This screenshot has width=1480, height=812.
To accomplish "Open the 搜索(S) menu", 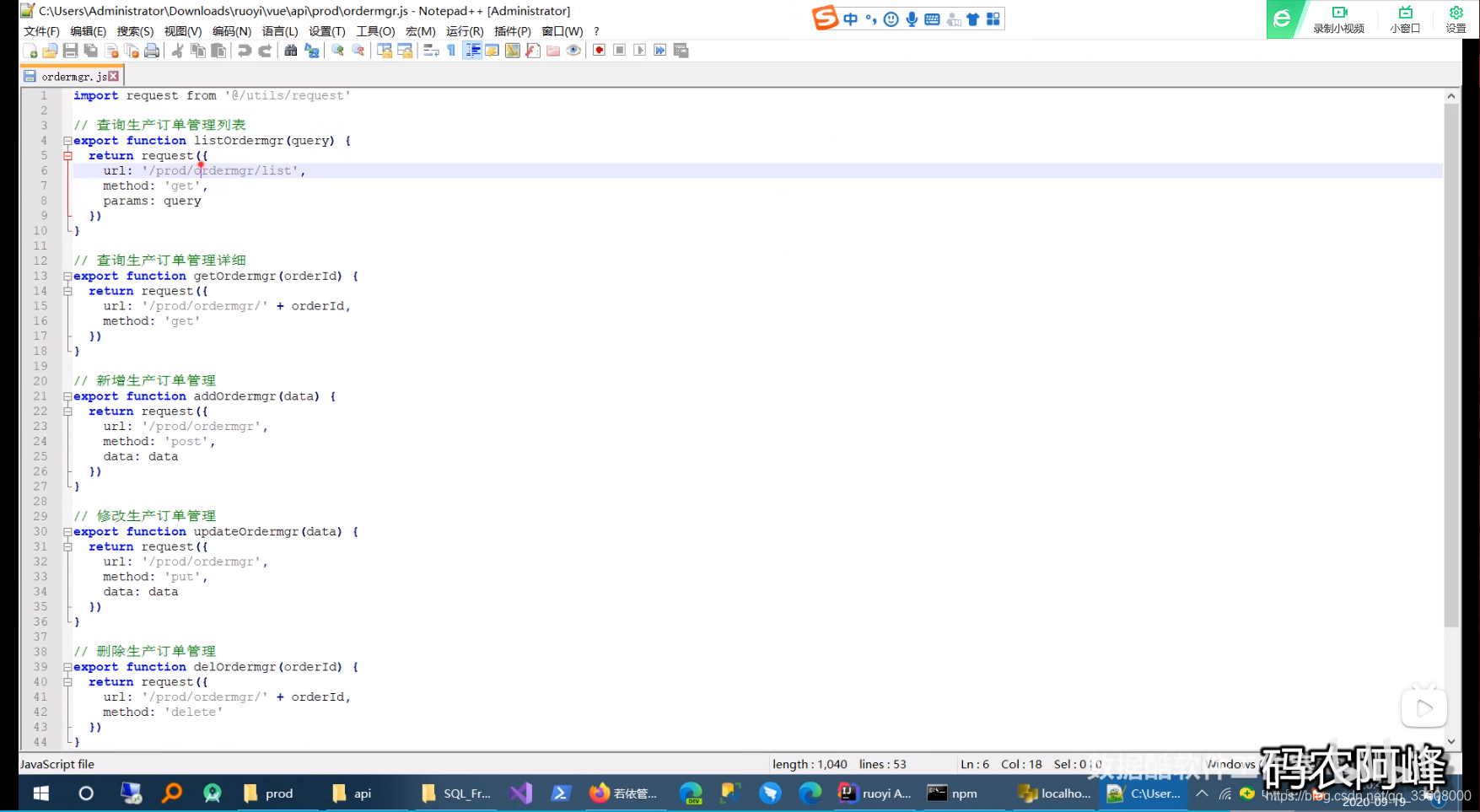I will 136,31.
